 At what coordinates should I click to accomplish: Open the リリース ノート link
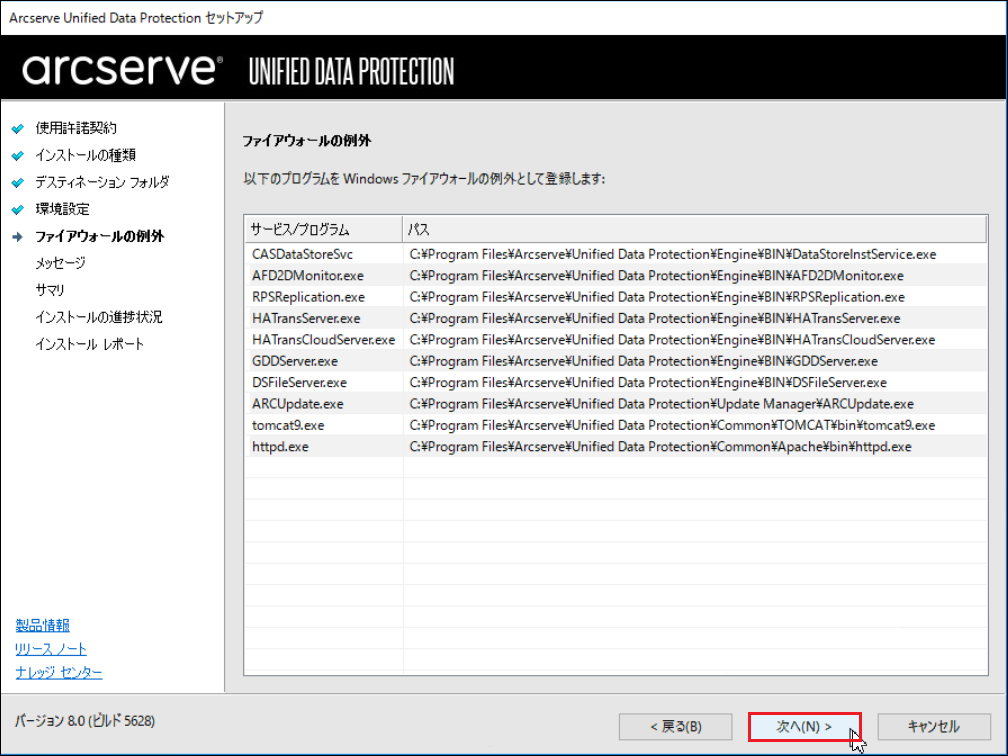[51, 649]
